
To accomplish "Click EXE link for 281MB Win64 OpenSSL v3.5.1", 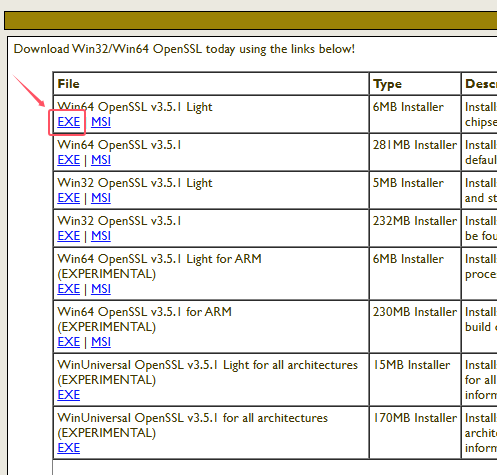I will (69, 160).
